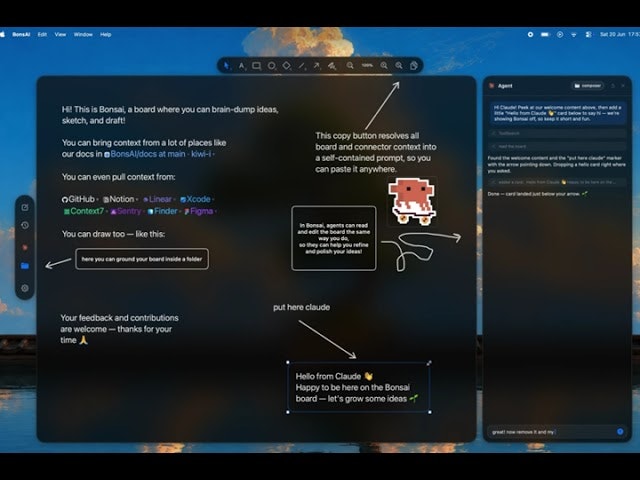Viewport: 640px width, 480px height.
Task: Zoom out using the minus magnifier
Action: (350, 65)
